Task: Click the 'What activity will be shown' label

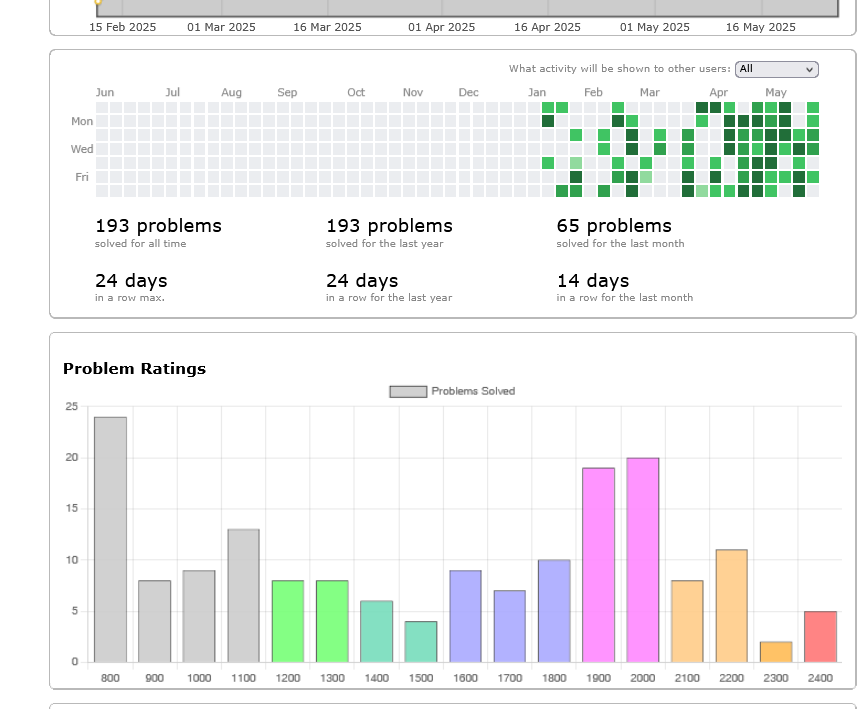Action: point(620,69)
